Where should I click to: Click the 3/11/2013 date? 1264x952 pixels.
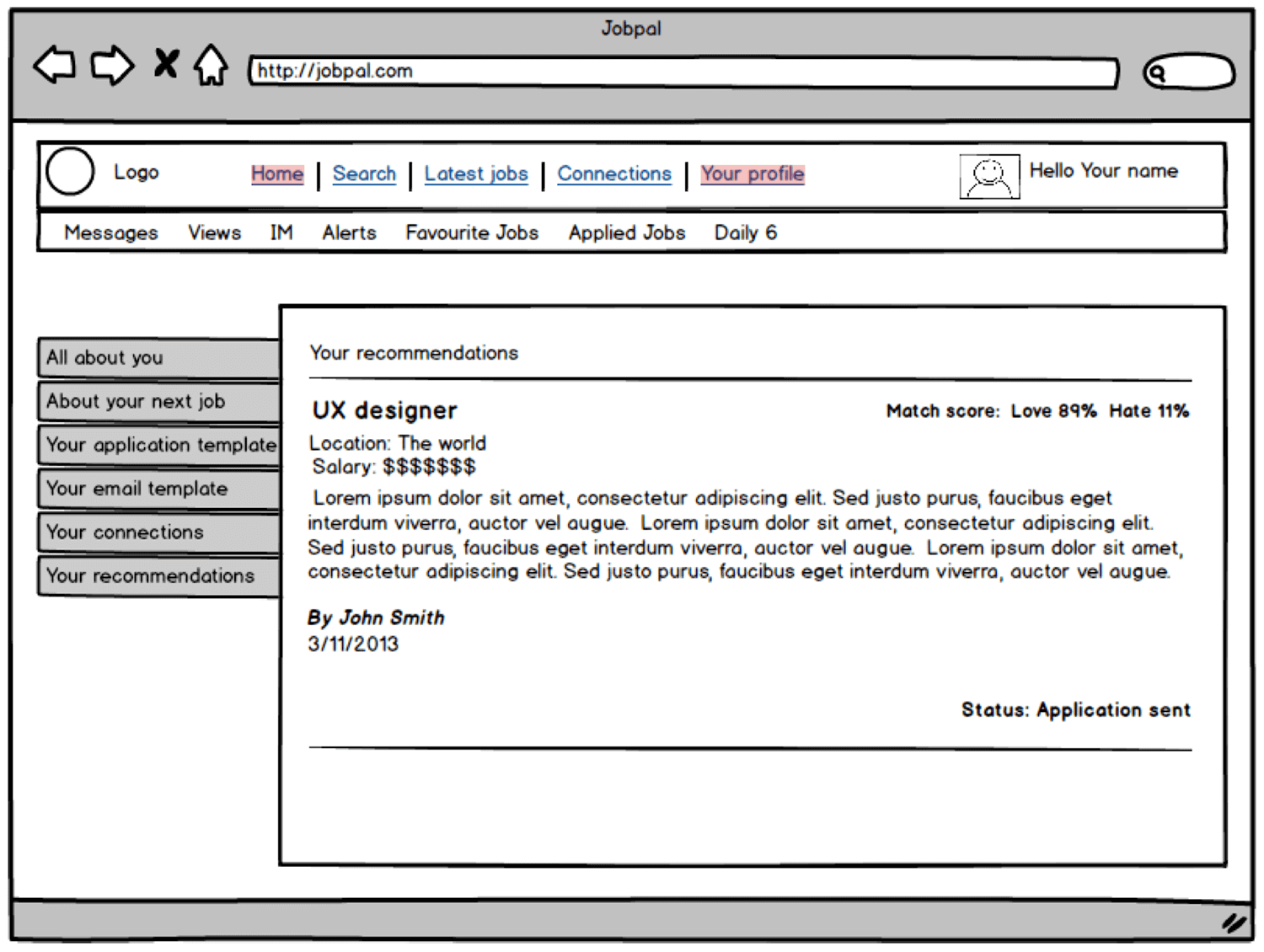[x=353, y=644]
